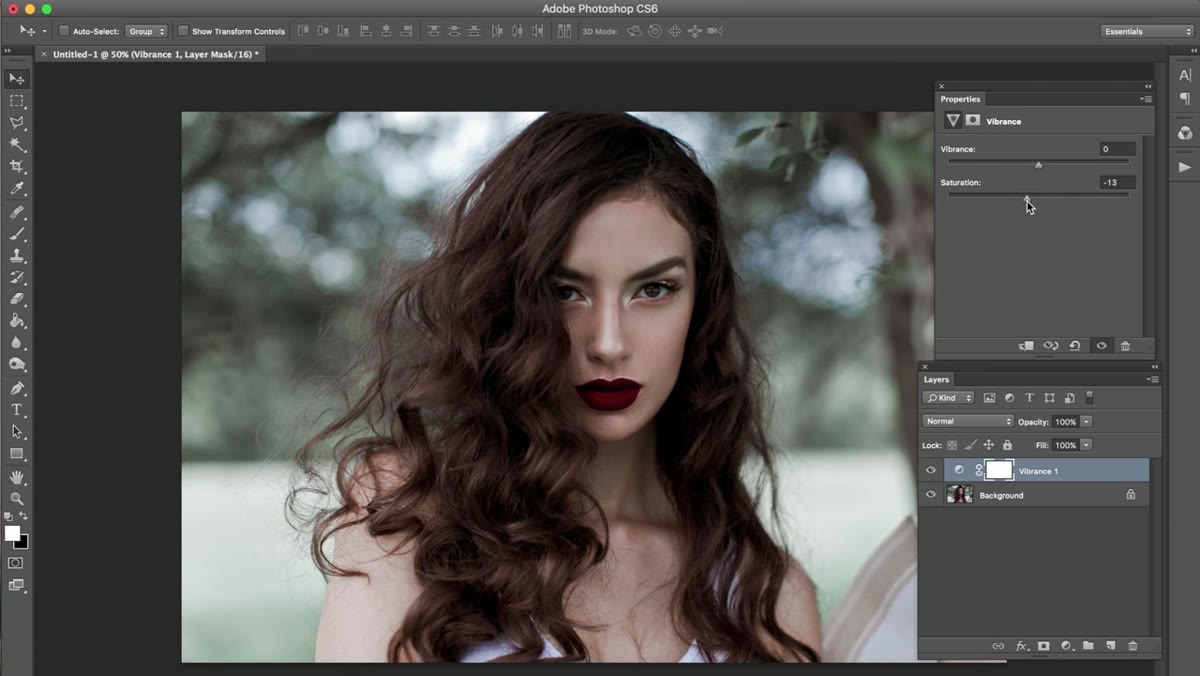Create a new layer in Layers panel
The height and width of the screenshot is (676, 1200).
(1111, 646)
